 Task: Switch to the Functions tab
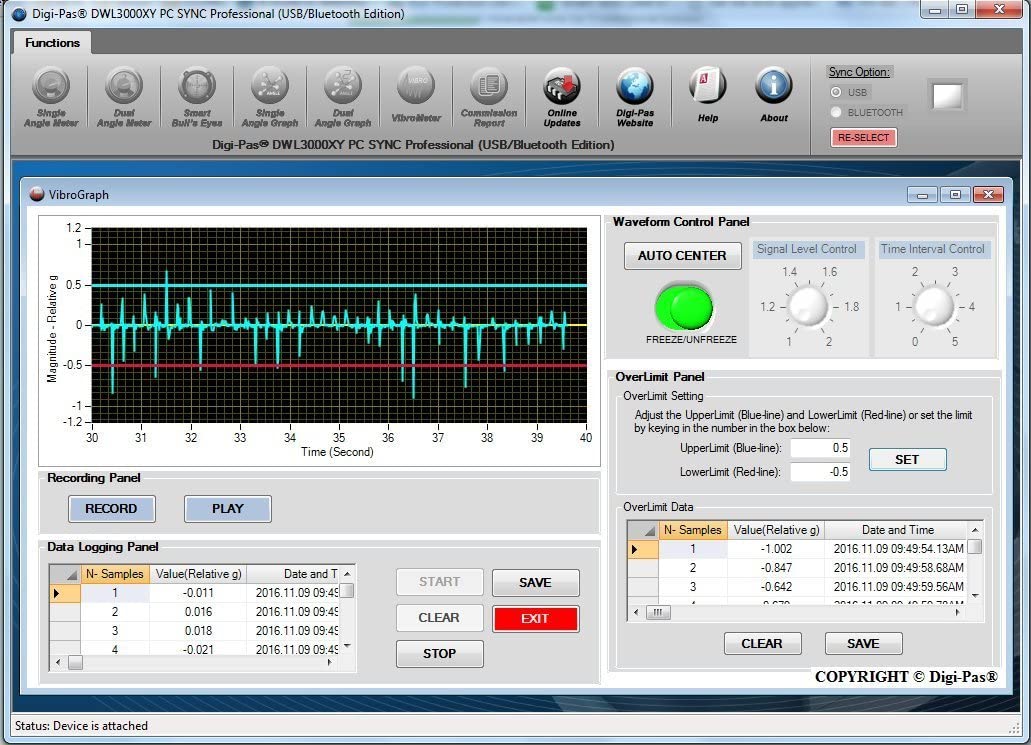(52, 43)
